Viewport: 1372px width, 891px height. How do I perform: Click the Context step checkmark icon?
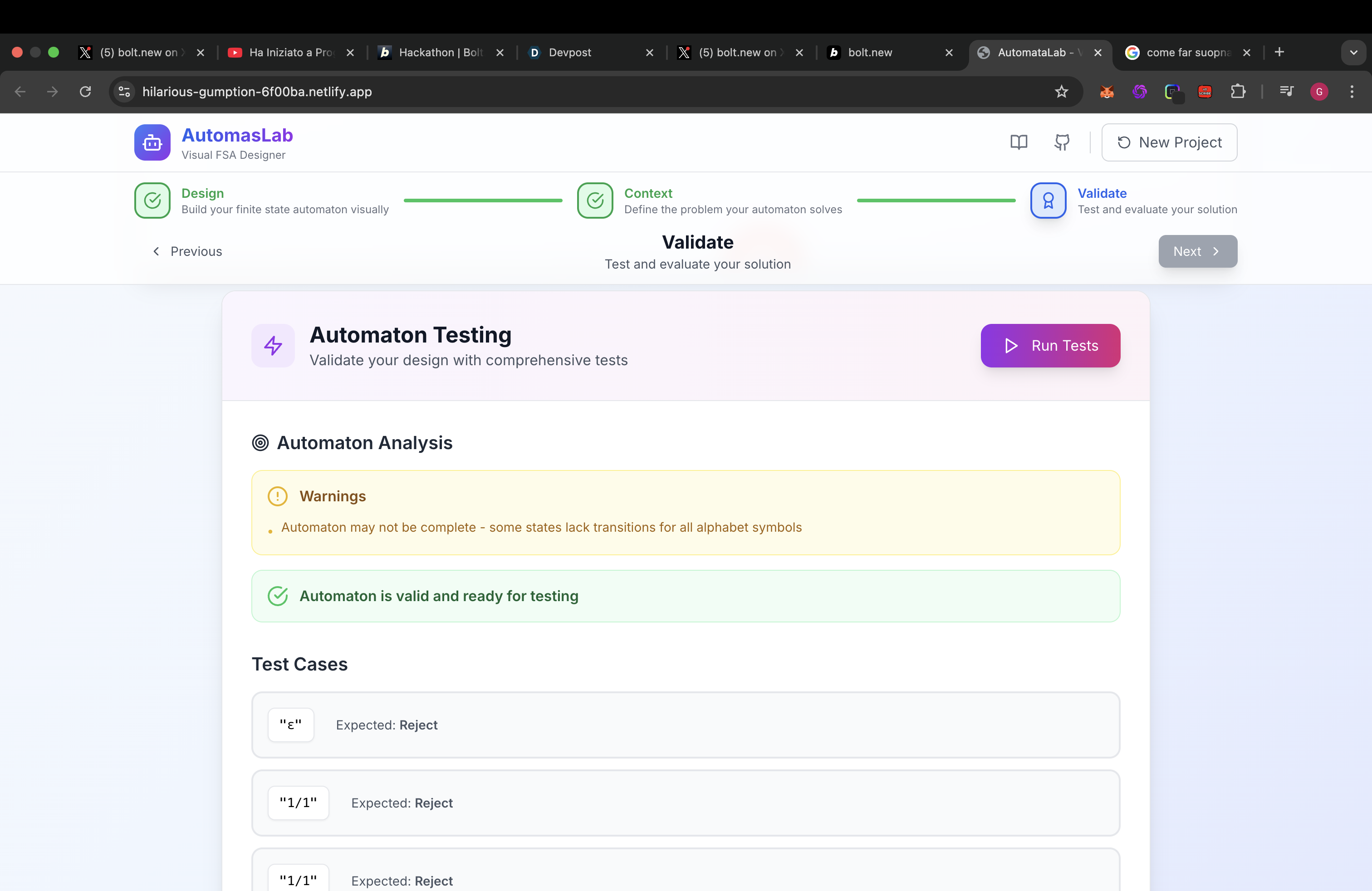click(595, 201)
